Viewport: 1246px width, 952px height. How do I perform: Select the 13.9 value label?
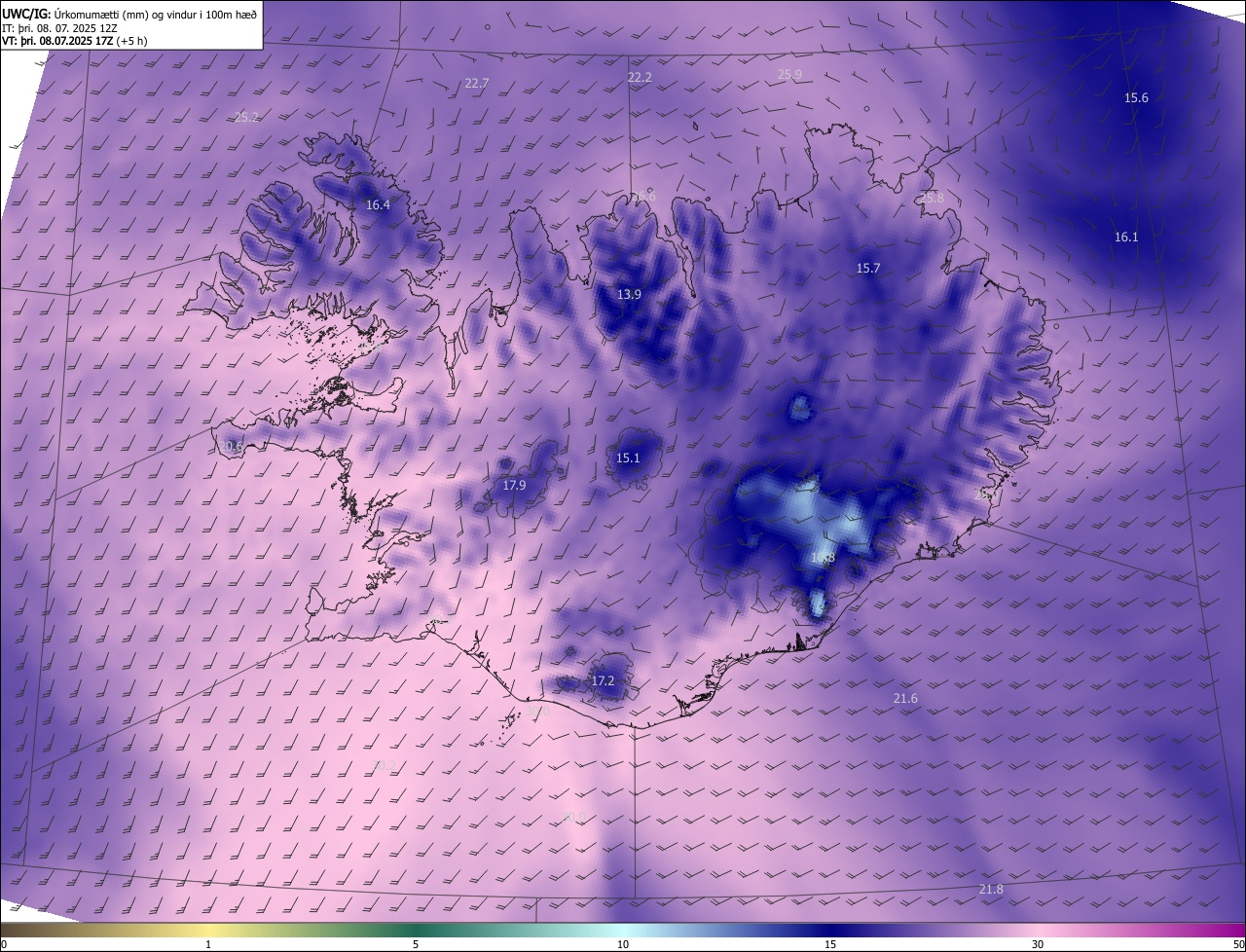(x=629, y=295)
